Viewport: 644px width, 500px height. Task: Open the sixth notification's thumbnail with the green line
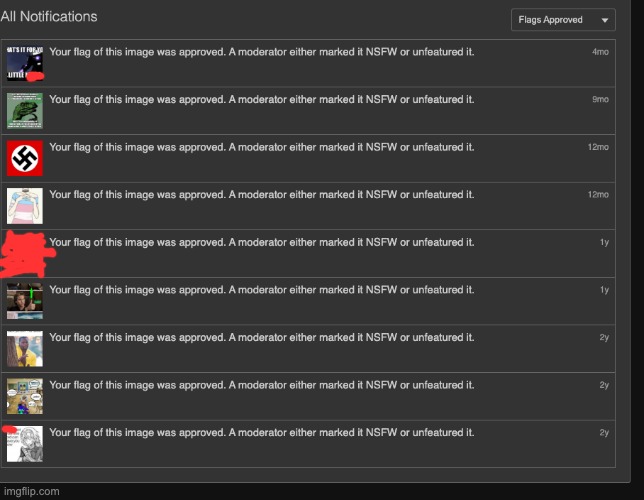click(24, 300)
